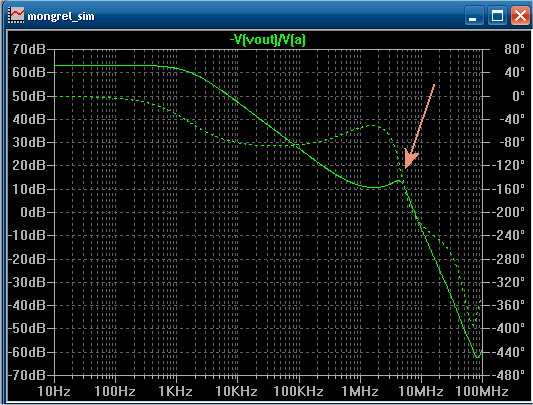The height and width of the screenshot is (405, 533).
Task: Click the -120° phase axis label
Action: pos(508,166)
